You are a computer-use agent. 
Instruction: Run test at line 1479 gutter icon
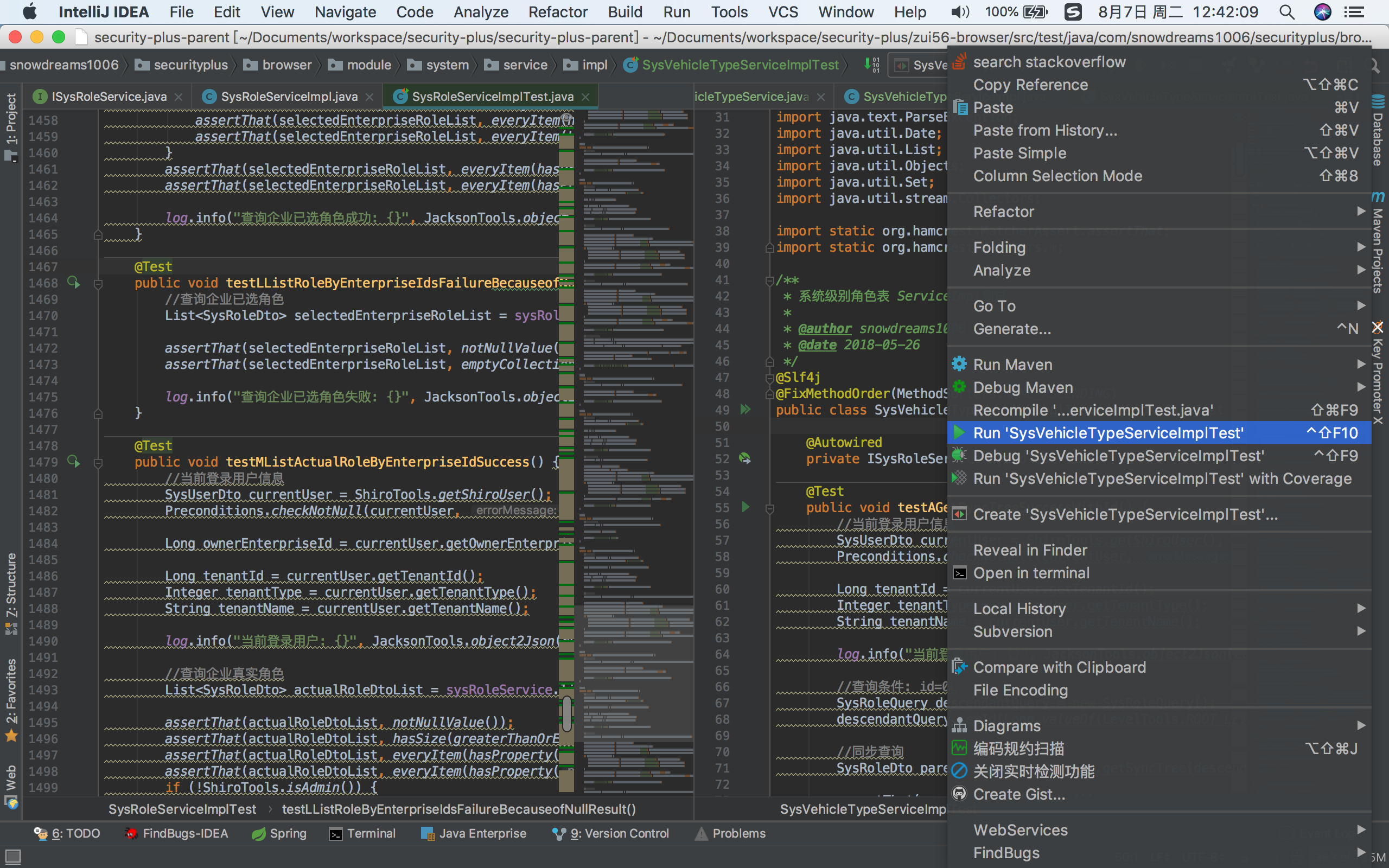coord(73,462)
